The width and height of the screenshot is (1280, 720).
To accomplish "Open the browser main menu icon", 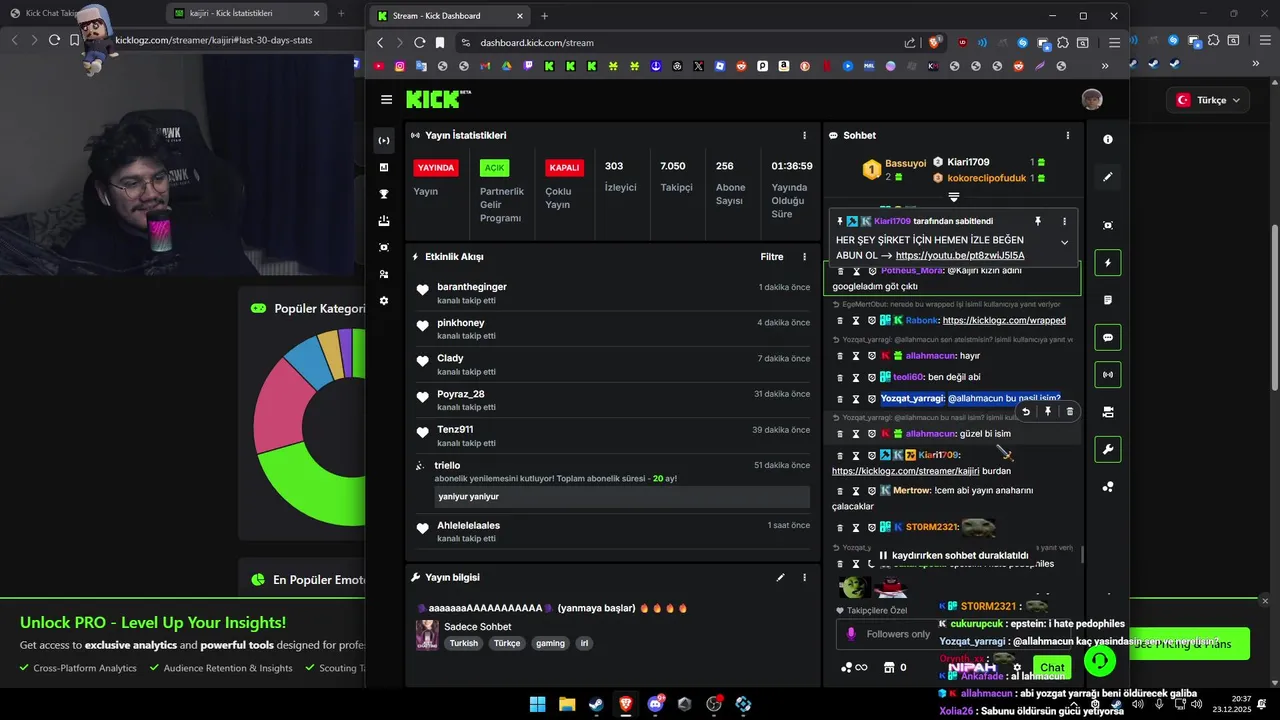I will pos(1114,43).
